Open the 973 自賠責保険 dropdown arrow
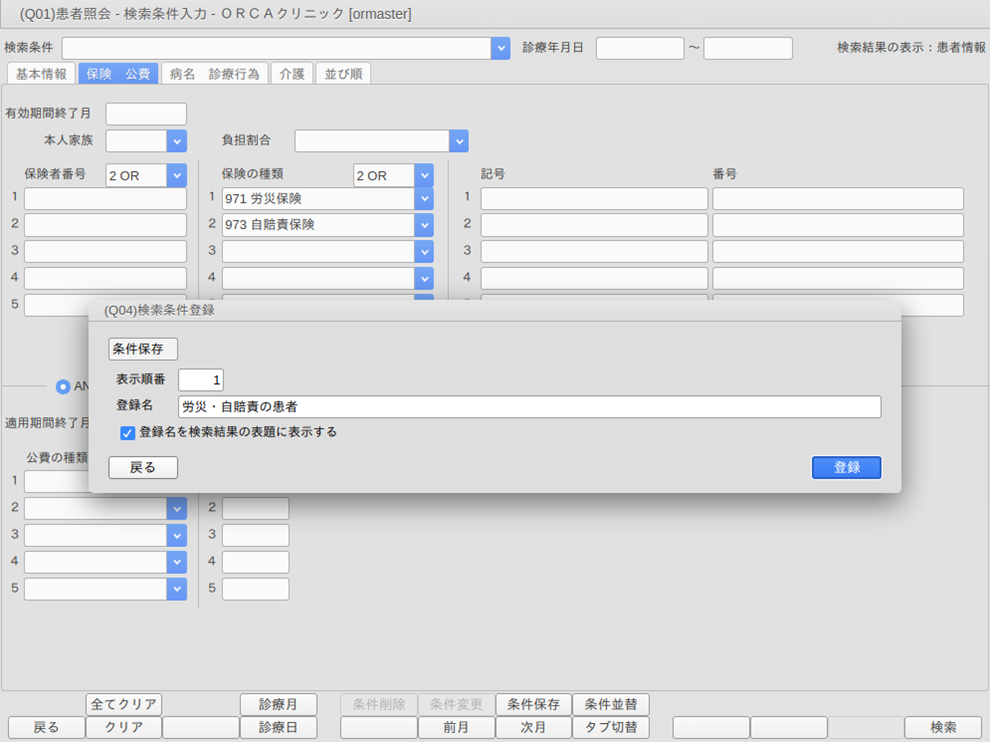This screenshot has height=742, width=990. tap(424, 225)
